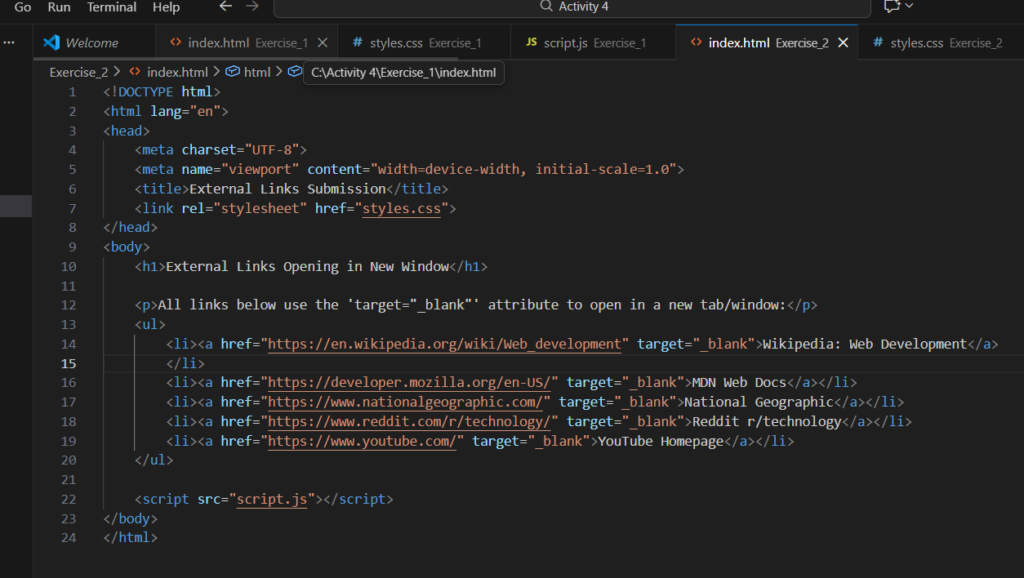Click the script.js src link
The height and width of the screenshot is (578, 1024).
coord(273,498)
